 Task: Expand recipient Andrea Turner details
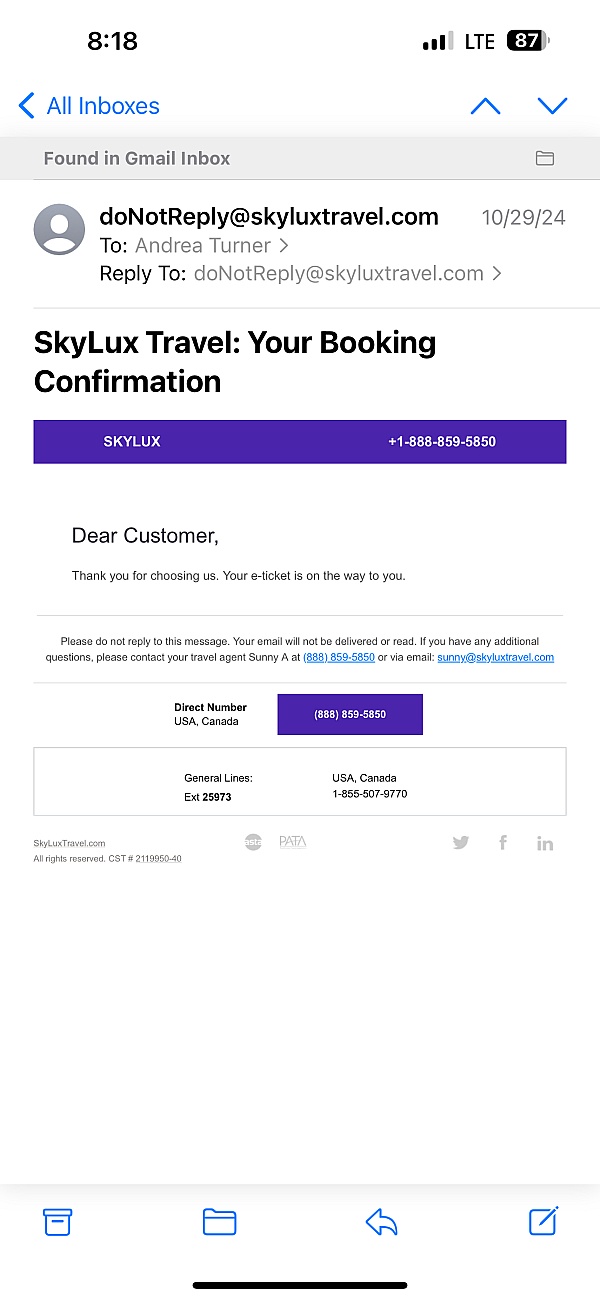(212, 246)
